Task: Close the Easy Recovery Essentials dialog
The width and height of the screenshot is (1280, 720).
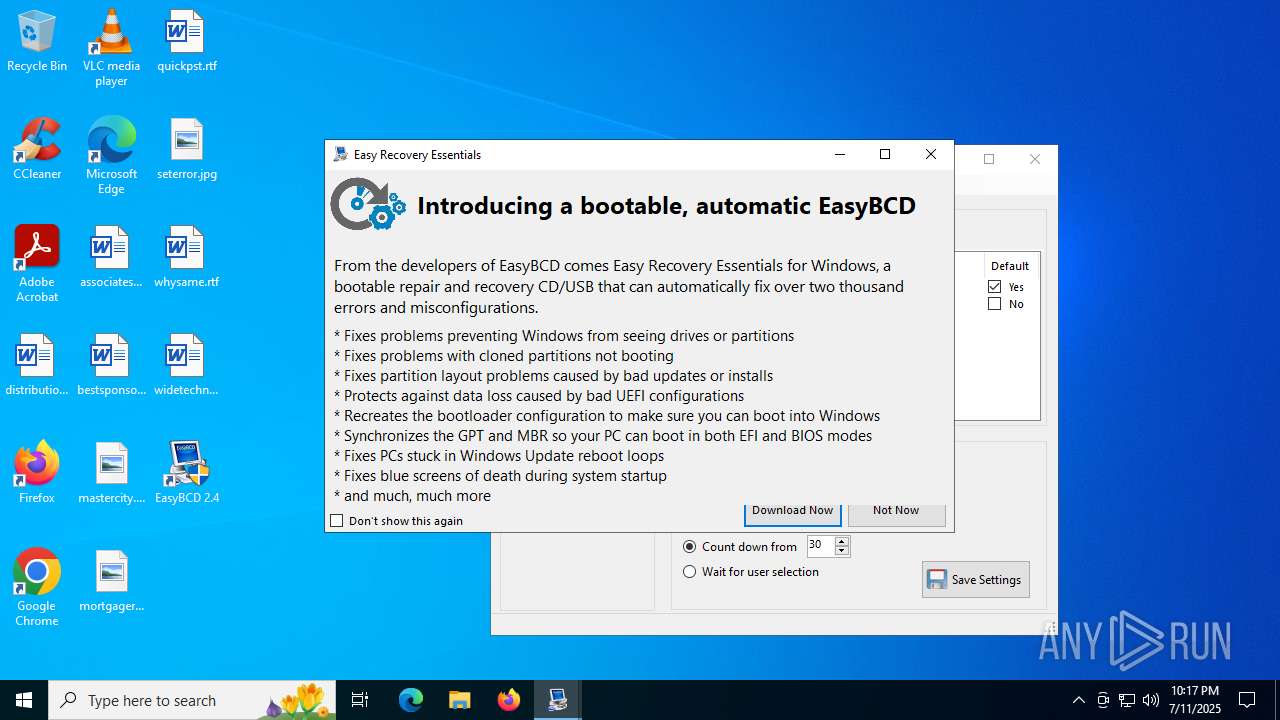Action: [931, 154]
